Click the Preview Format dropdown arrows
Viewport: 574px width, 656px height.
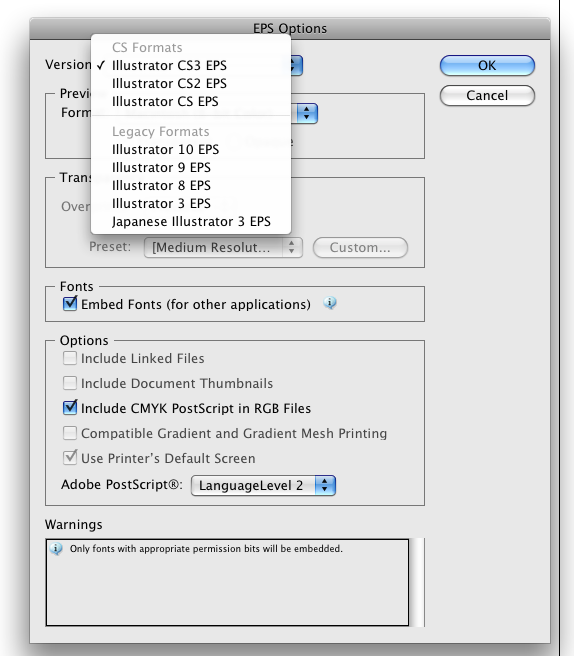point(307,113)
